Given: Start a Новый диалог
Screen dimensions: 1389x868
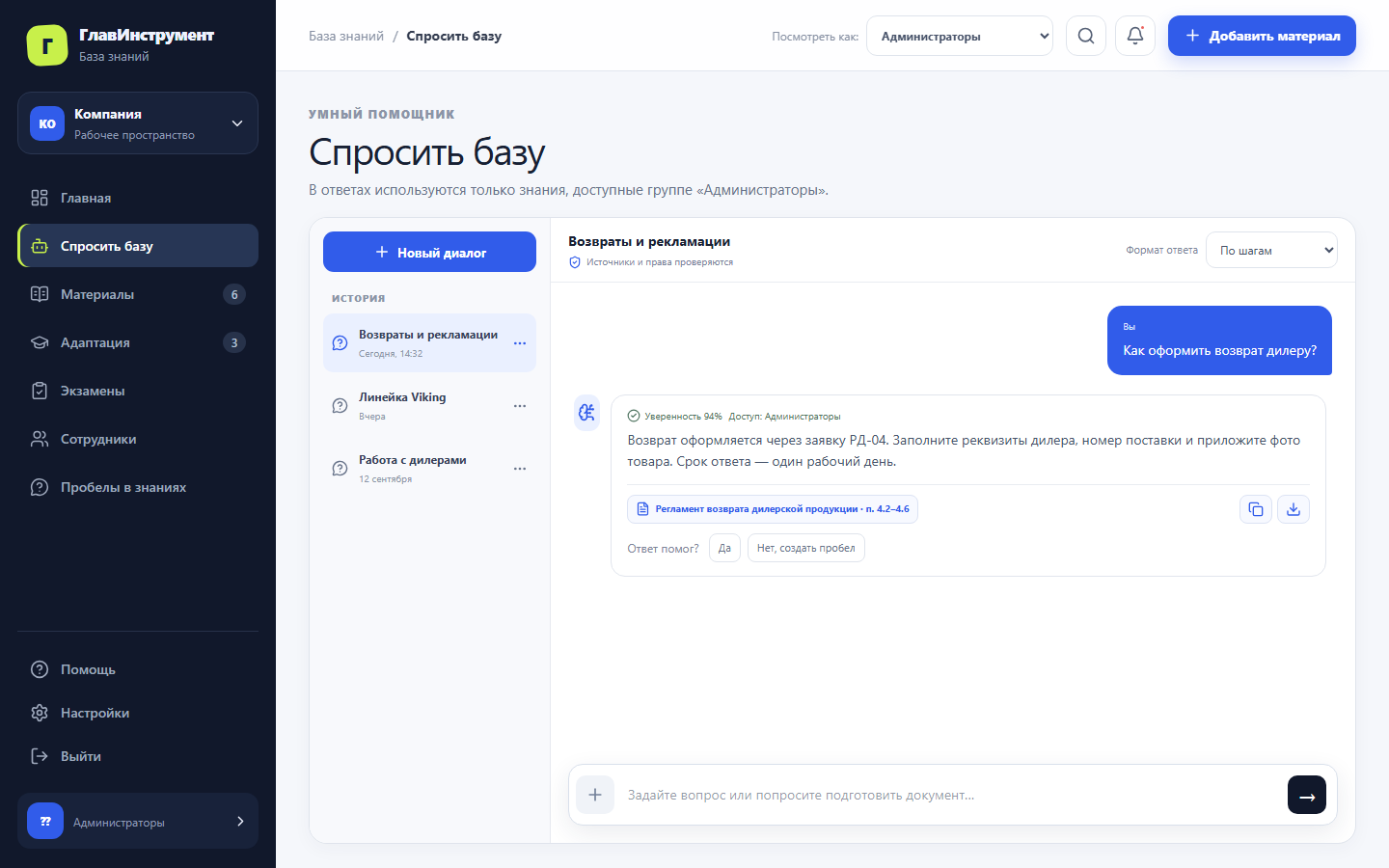Looking at the screenshot, I should click(x=429, y=252).
